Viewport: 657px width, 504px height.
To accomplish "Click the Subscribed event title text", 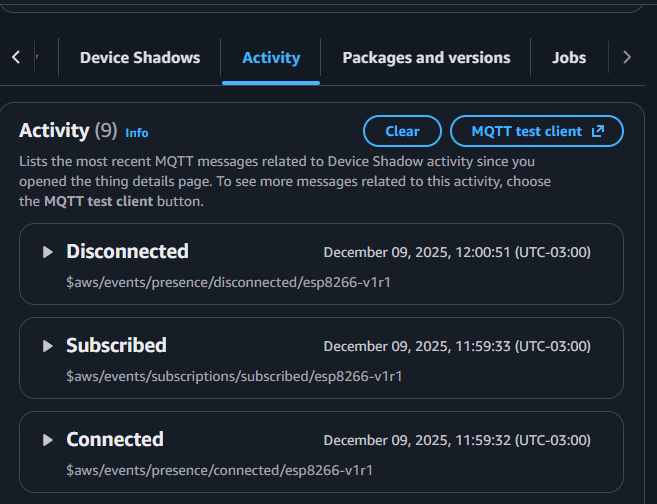I will click(116, 345).
